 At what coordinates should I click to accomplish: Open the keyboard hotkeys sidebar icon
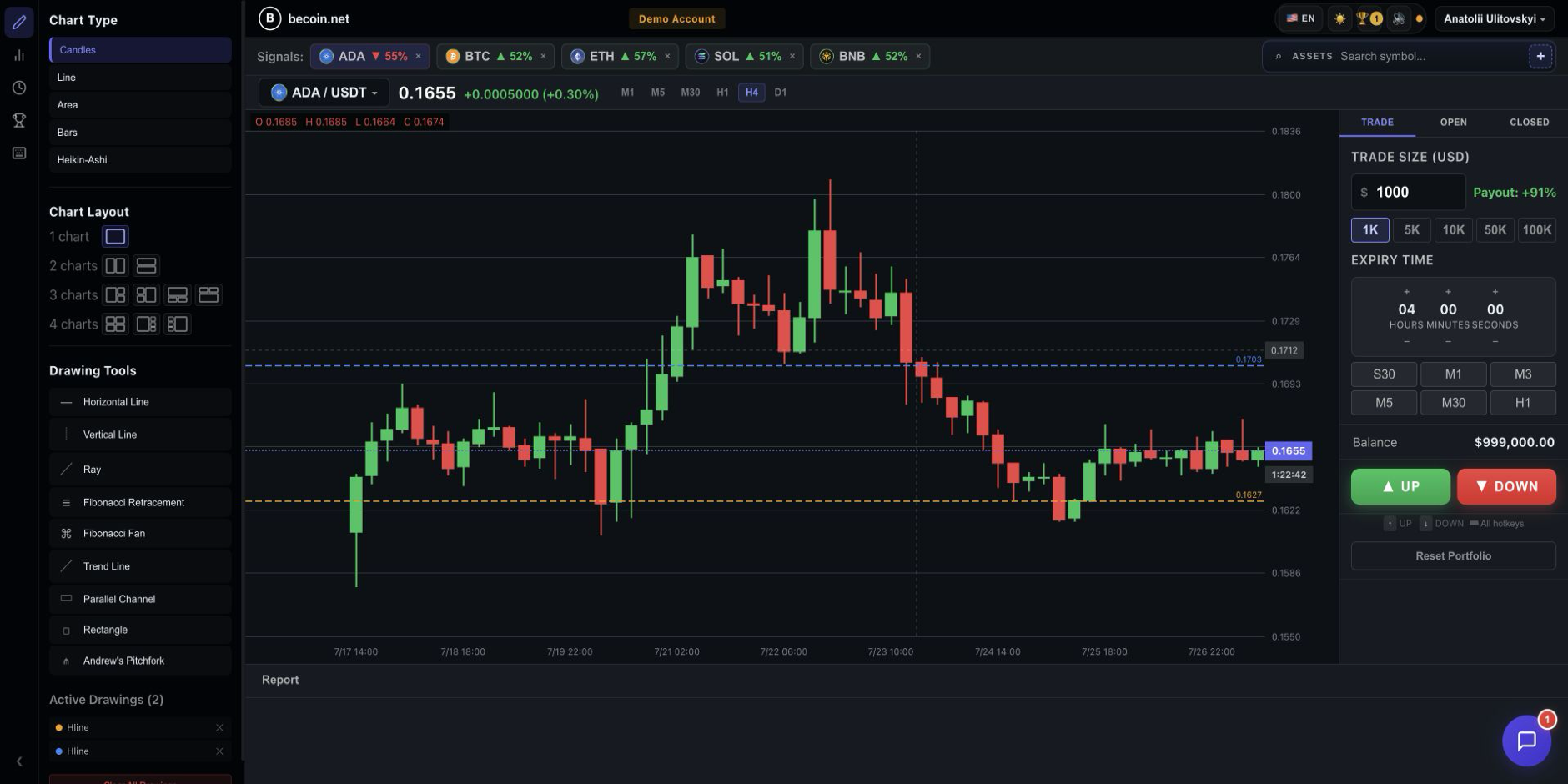19,153
